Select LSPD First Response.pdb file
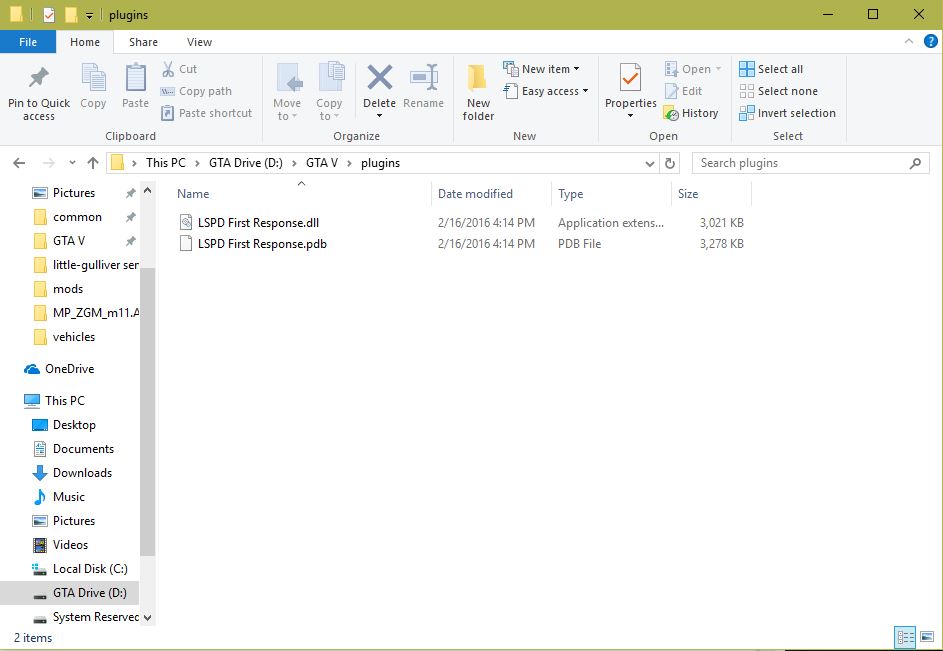 [x=262, y=244]
